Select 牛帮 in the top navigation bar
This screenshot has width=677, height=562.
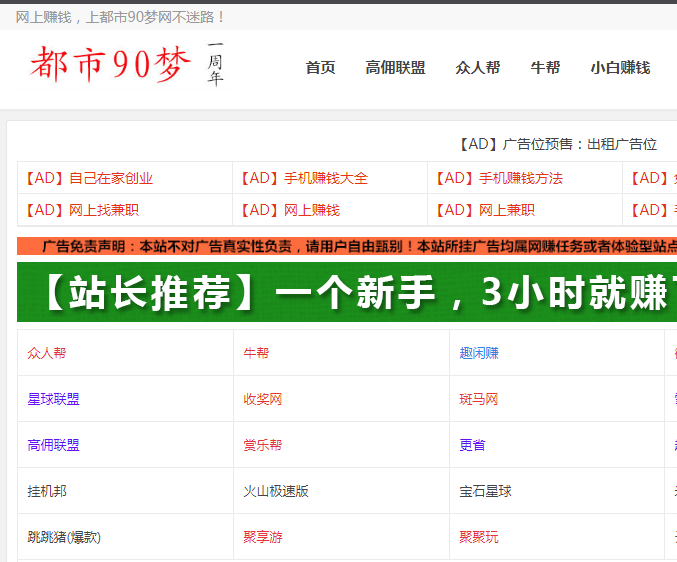pyautogui.click(x=545, y=68)
